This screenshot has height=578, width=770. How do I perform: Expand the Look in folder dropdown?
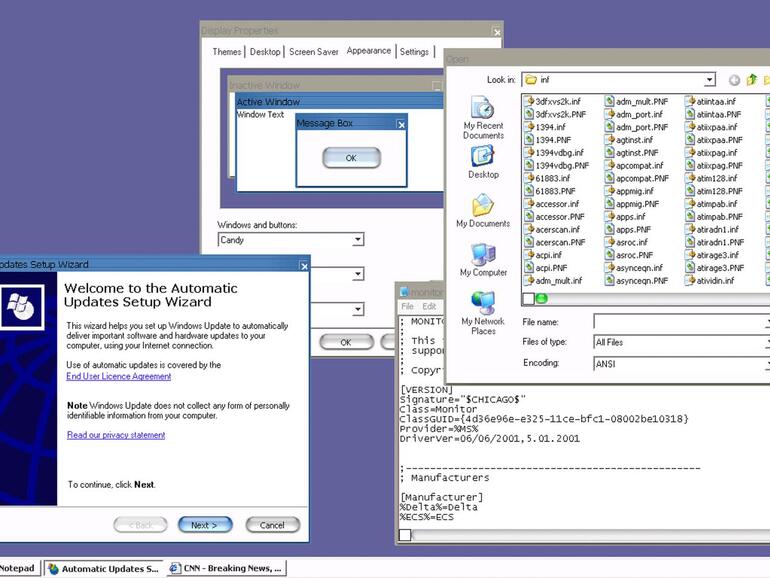(709, 80)
